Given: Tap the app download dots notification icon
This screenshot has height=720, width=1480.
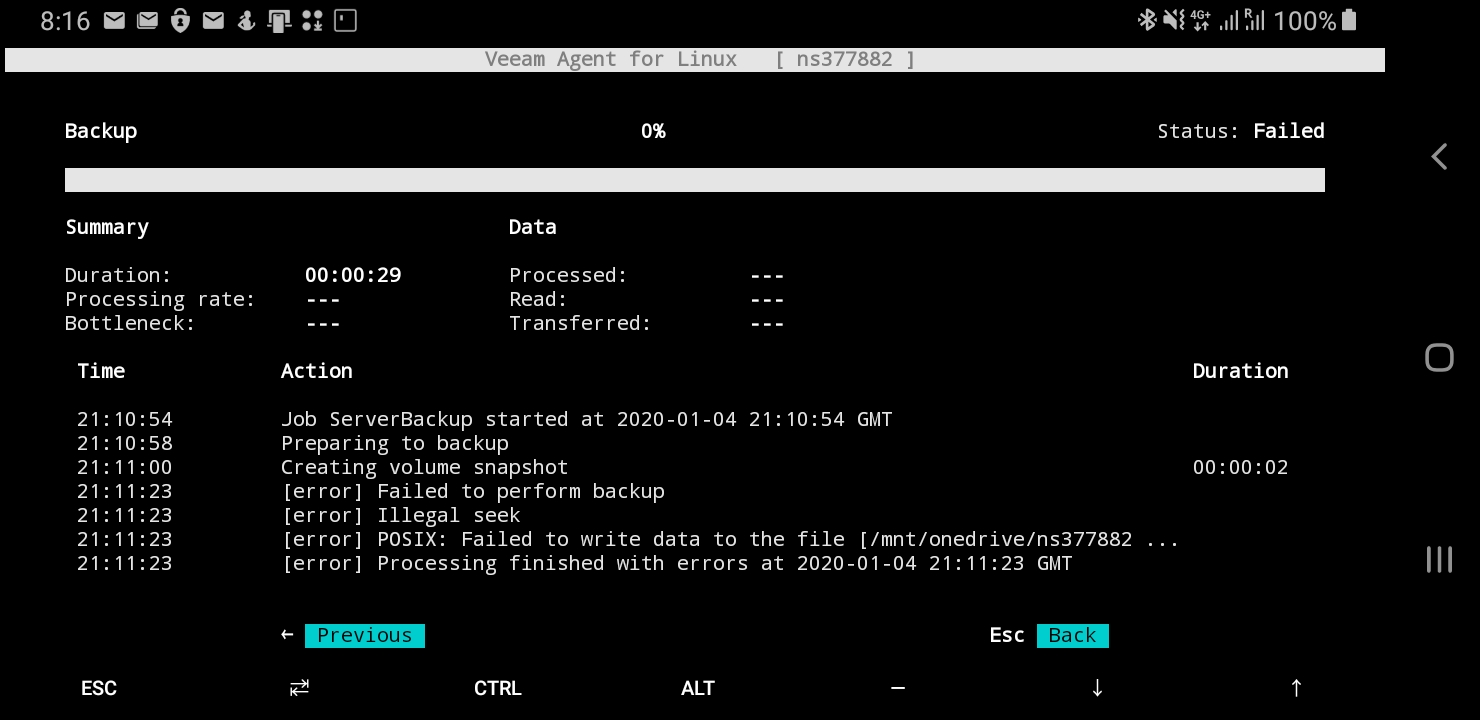Looking at the screenshot, I should [x=312, y=20].
